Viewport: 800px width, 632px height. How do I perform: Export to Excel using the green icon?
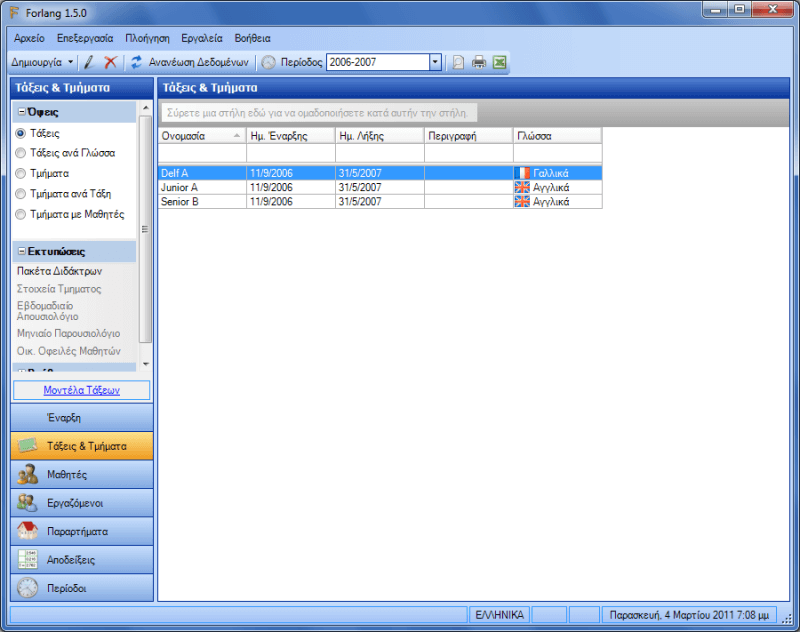click(x=499, y=62)
